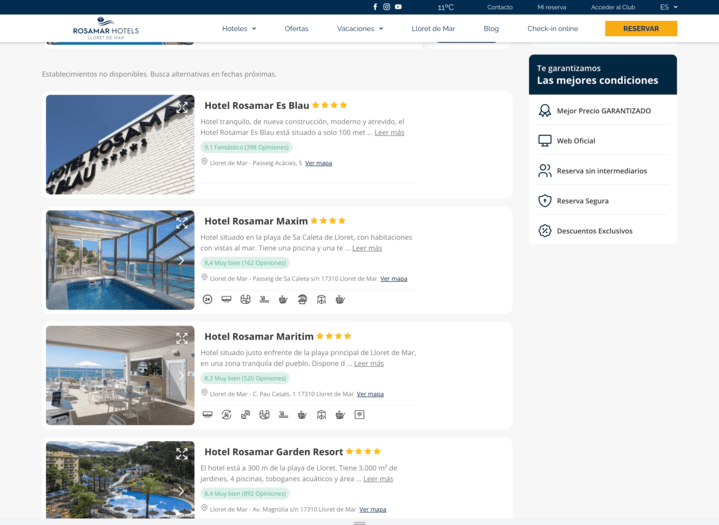The width and height of the screenshot is (719, 525).
Task: Click the Hotel Rosamar Garden Resort title
Action: click(x=274, y=452)
